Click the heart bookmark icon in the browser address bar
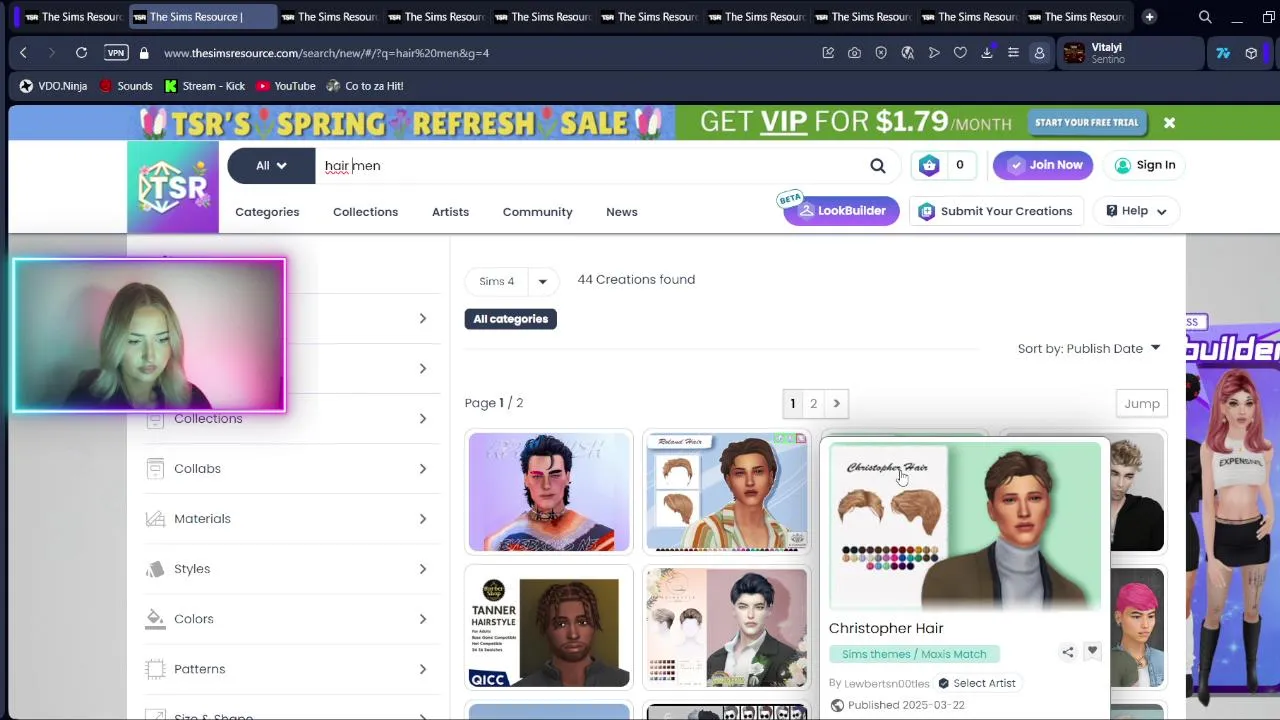 [960, 53]
